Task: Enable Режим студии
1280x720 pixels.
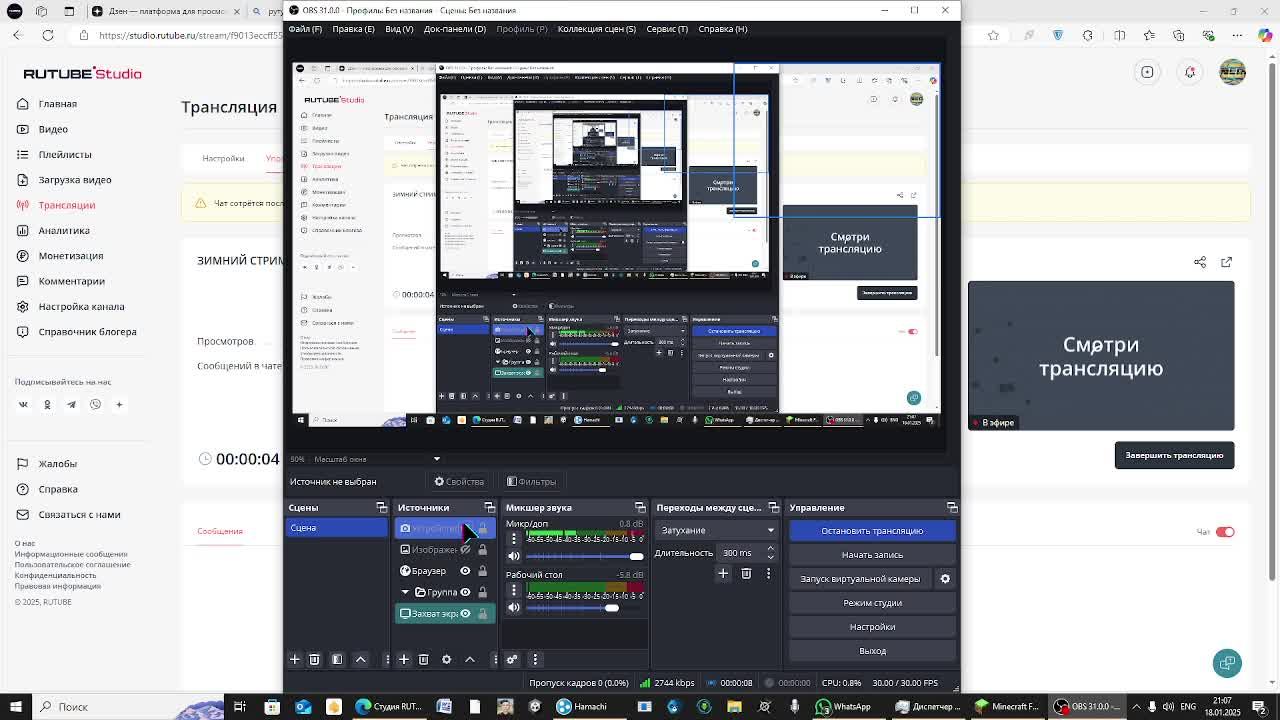Action: click(x=872, y=603)
